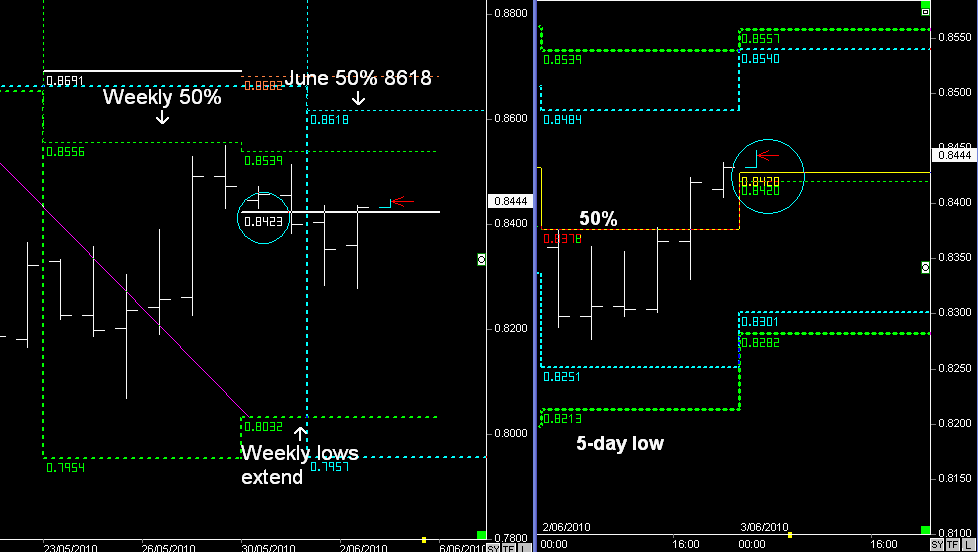978x552 pixels.
Task: Click the 0.8300 price axis value
Action: click(x=956, y=312)
